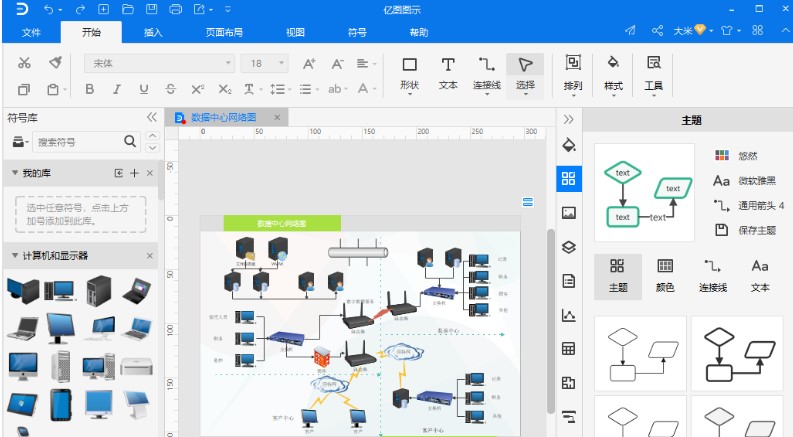Open the 颜色 color theme option
Viewport: 793px width, 437px height.
click(664, 274)
